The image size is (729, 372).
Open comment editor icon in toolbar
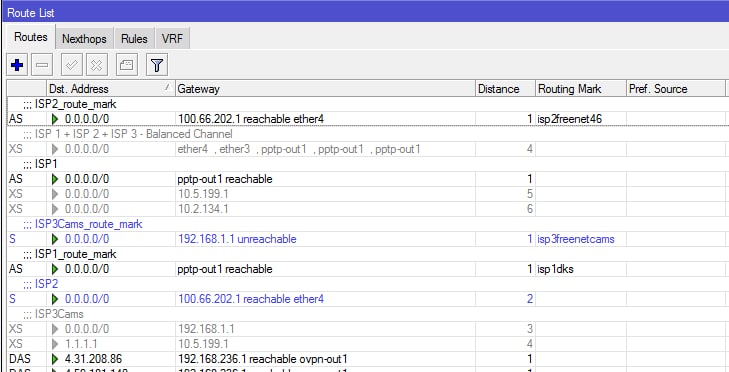click(x=126, y=65)
